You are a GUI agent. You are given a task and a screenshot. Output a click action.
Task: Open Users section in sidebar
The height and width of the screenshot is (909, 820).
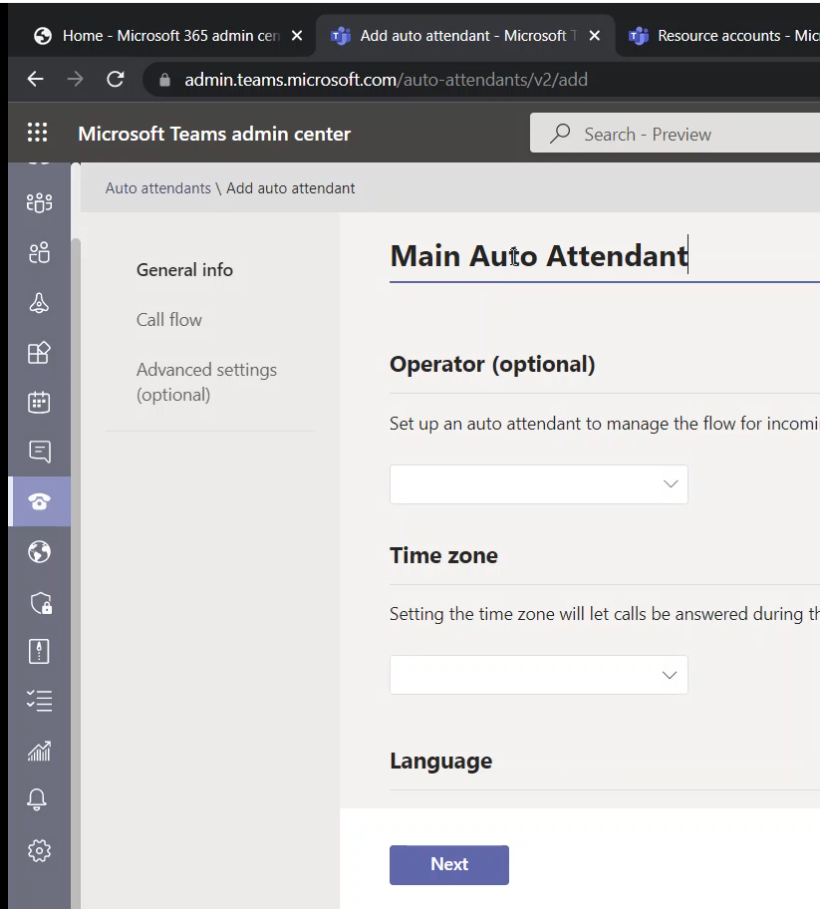point(39,253)
